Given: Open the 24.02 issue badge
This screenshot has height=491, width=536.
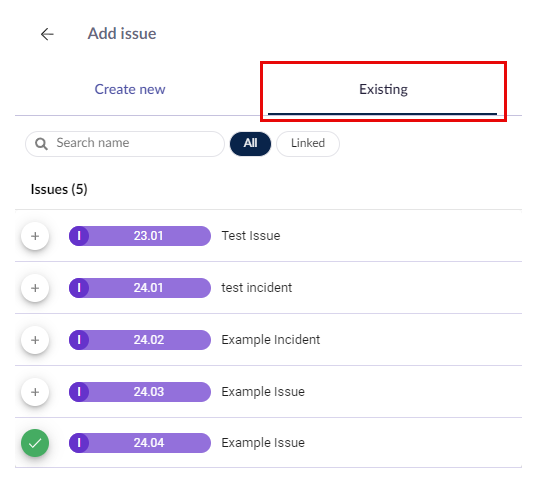Looking at the screenshot, I should [x=140, y=340].
